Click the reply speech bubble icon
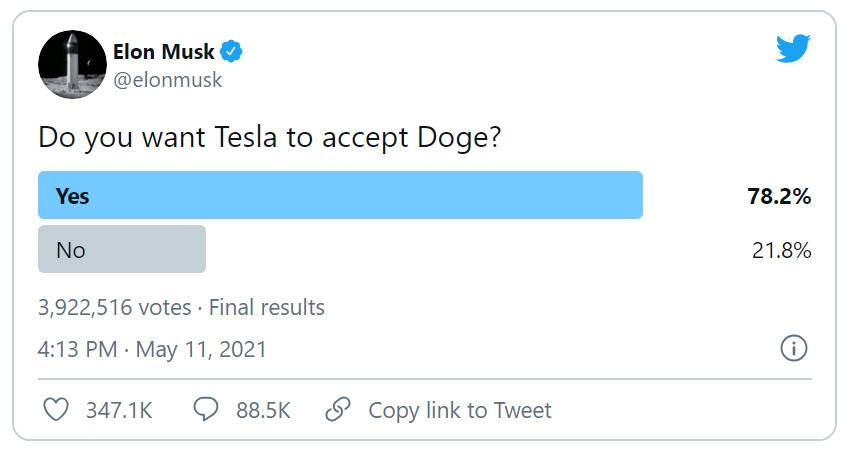This screenshot has width=850, height=455. 205,409
